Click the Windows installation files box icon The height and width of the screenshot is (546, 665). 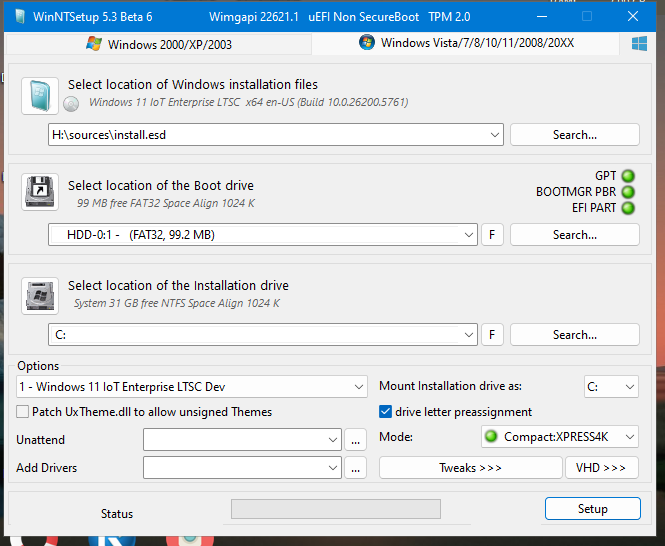point(40,96)
